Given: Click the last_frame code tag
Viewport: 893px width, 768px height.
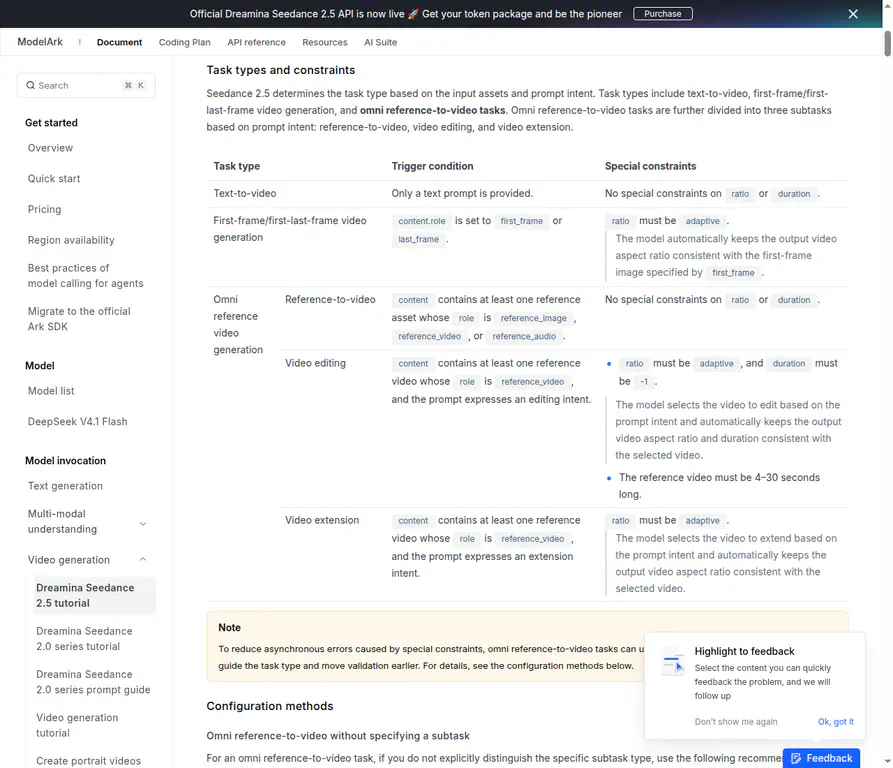Looking at the screenshot, I should pyautogui.click(x=419, y=239).
